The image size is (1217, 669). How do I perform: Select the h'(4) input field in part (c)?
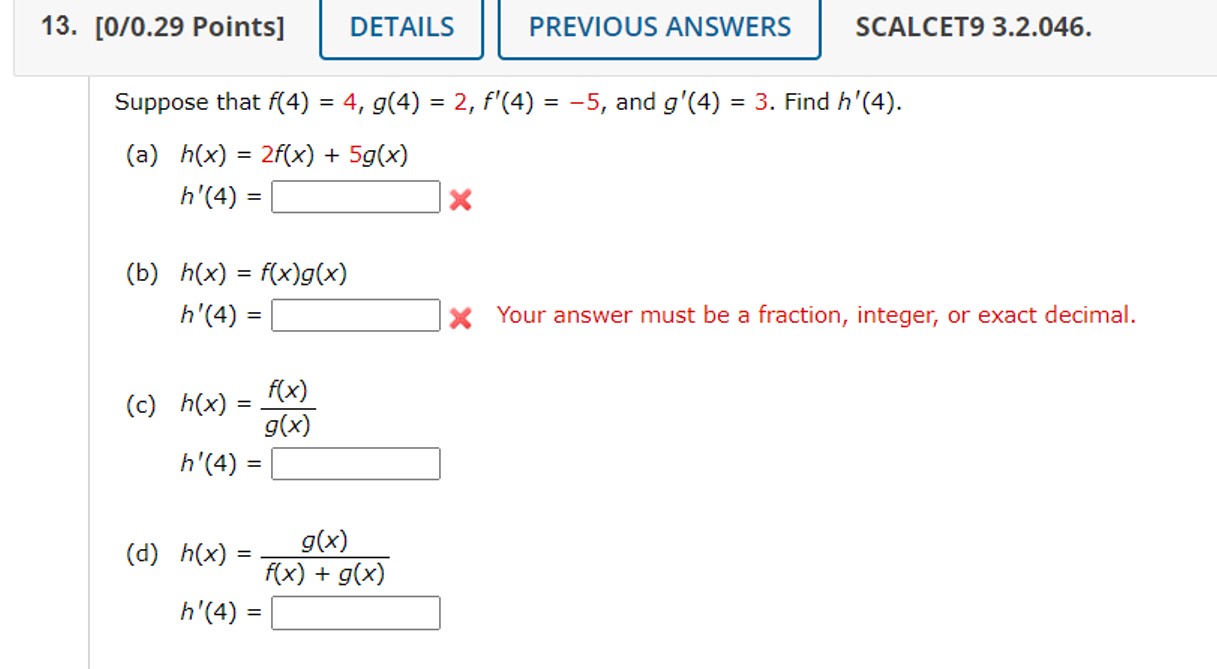[357, 462]
